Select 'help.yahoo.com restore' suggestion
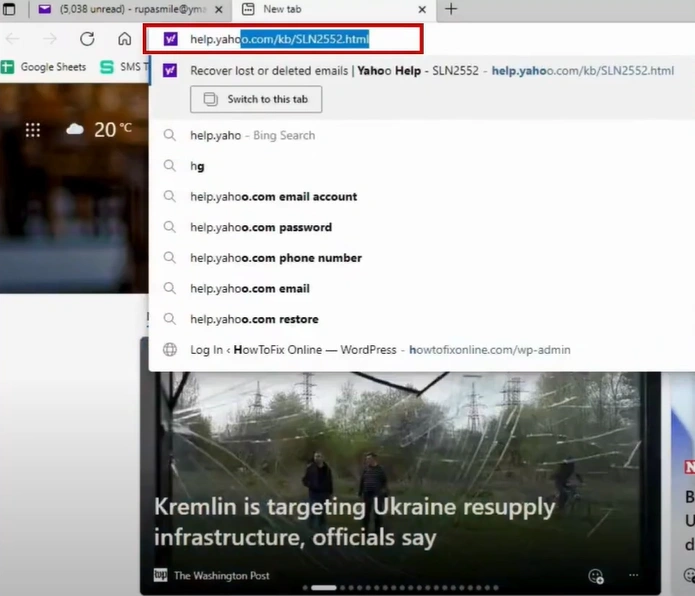This screenshot has height=596, width=695. [422, 319]
